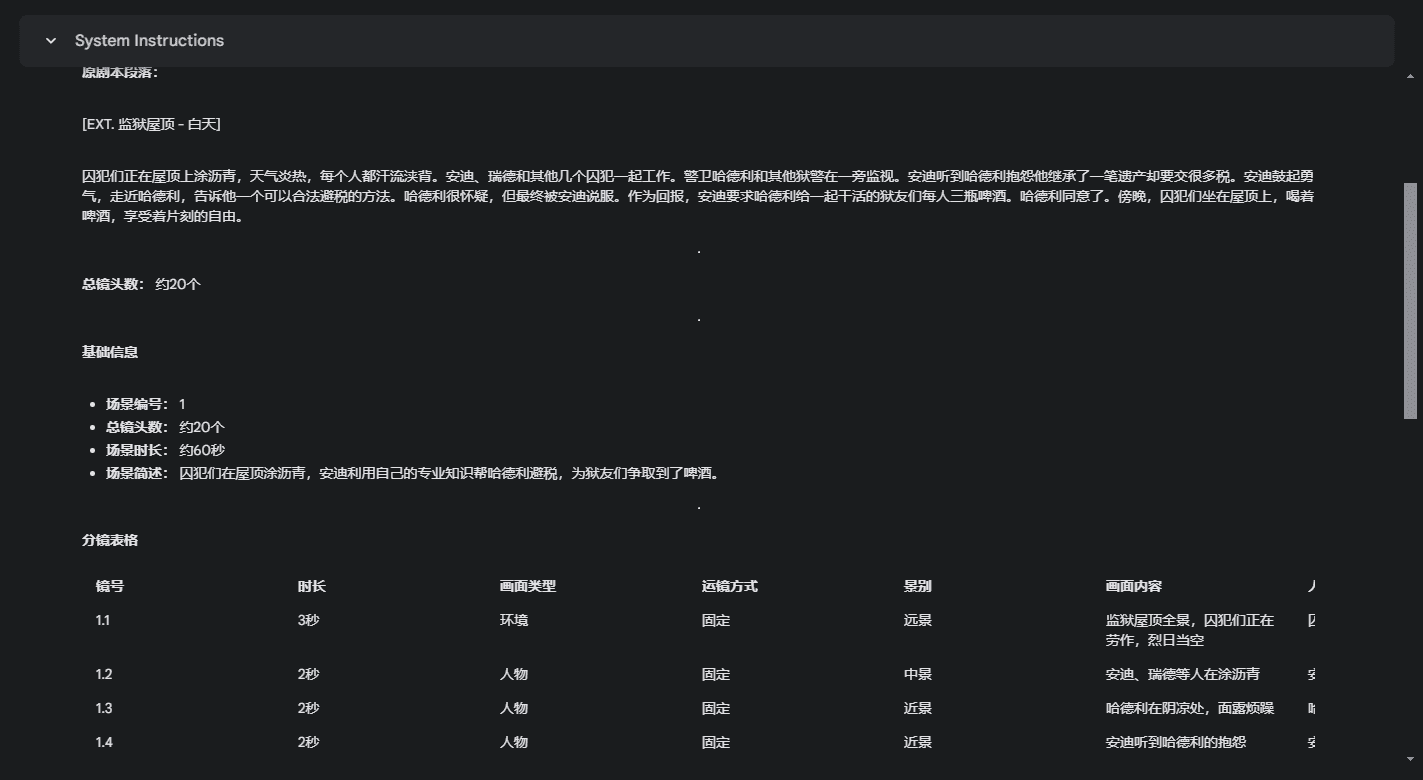Click the shot number cell '1.2'
This screenshot has width=1423, height=780.
(104, 674)
